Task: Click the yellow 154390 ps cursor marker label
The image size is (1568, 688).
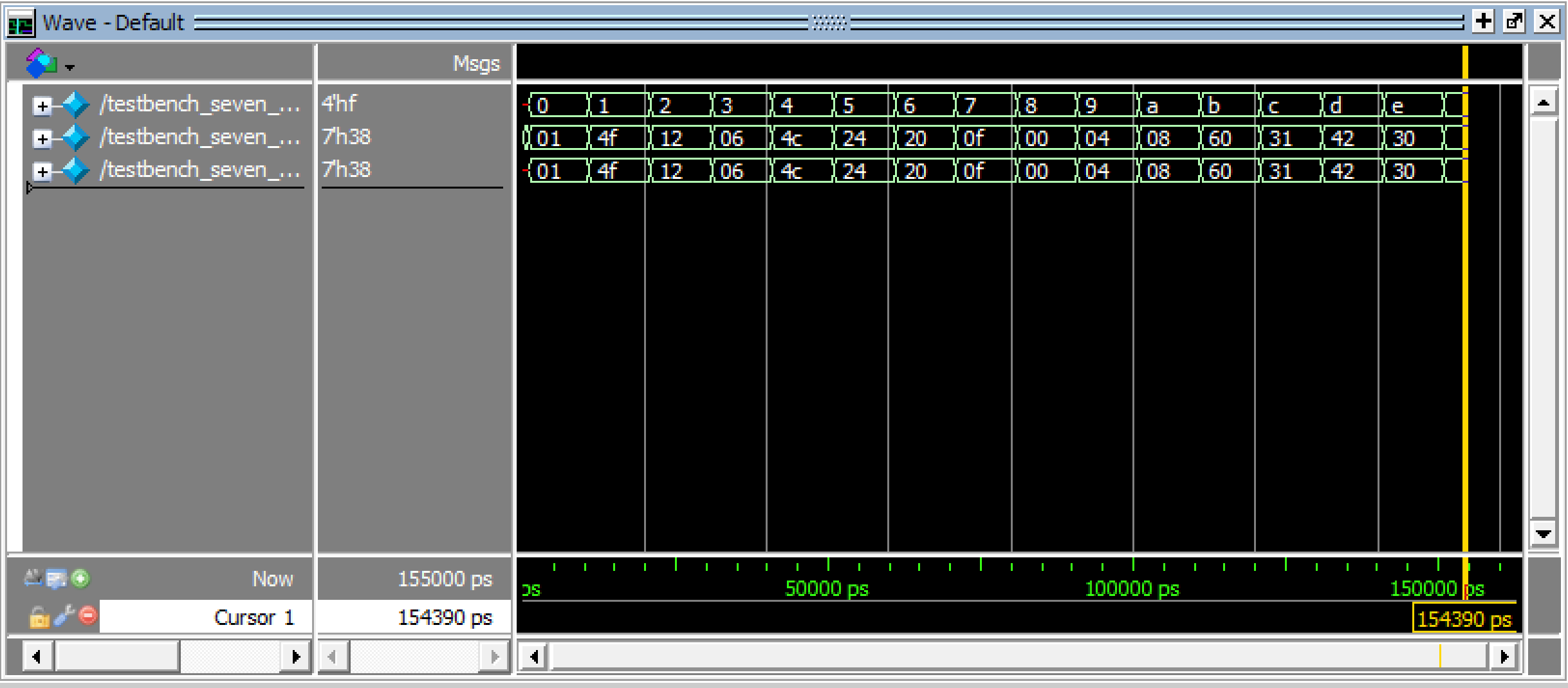Action: pos(1464,620)
